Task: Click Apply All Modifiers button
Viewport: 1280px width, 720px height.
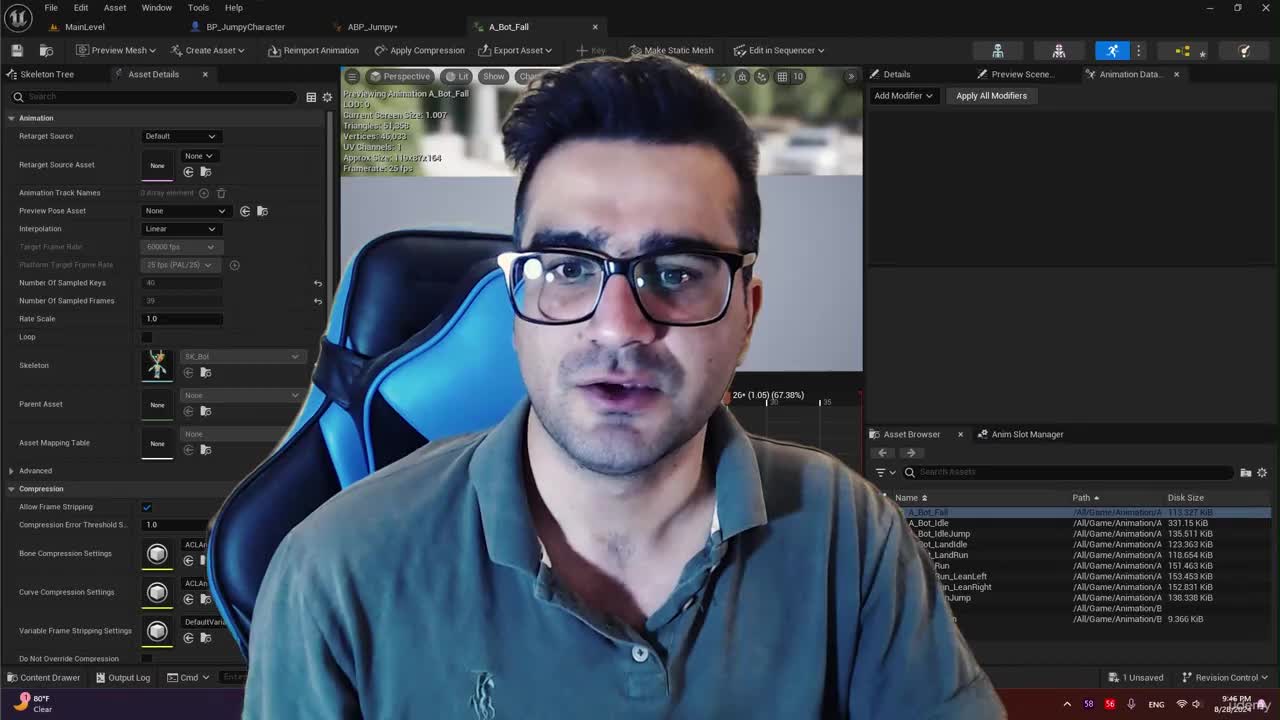Action: tap(991, 96)
